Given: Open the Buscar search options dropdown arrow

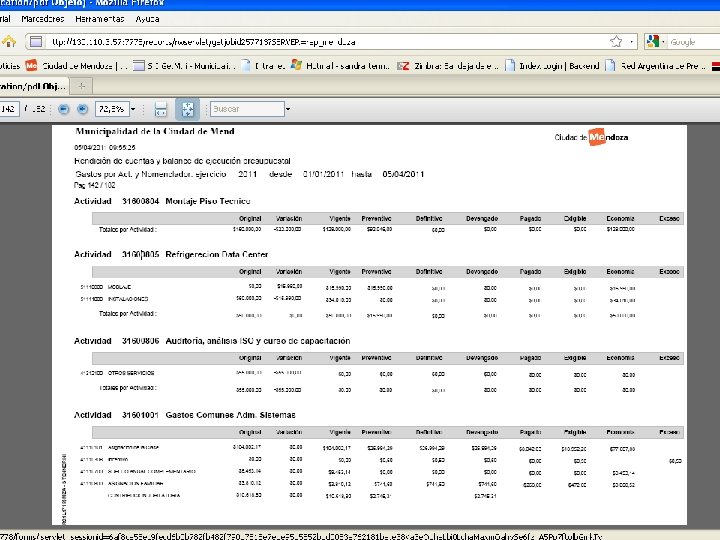Looking at the screenshot, I should click(288, 109).
